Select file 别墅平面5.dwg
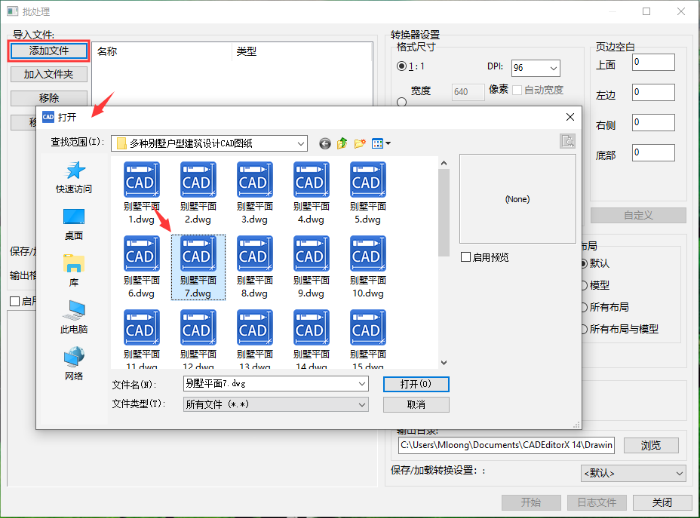 pyautogui.click(x=368, y=193)
